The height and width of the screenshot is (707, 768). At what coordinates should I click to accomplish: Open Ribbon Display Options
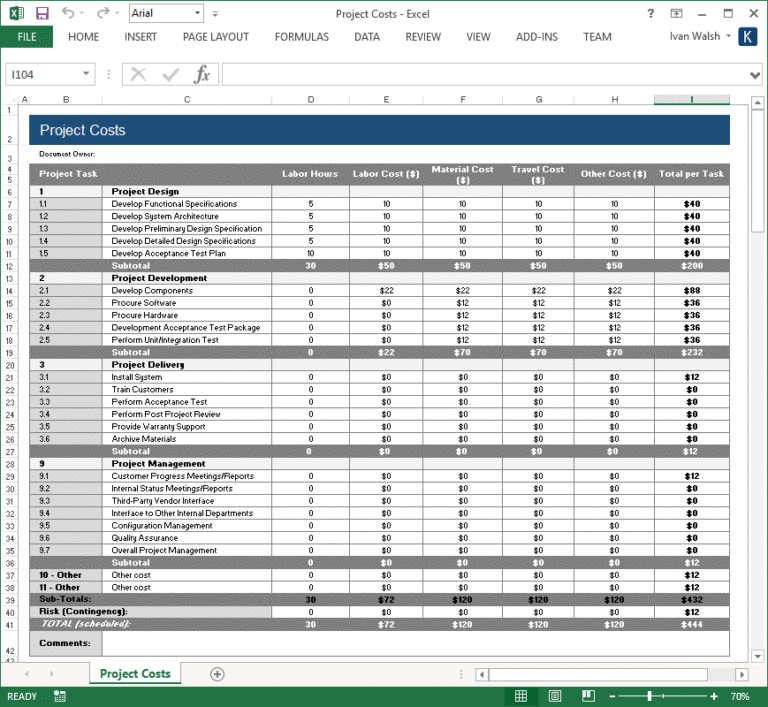tap(676, 14)
